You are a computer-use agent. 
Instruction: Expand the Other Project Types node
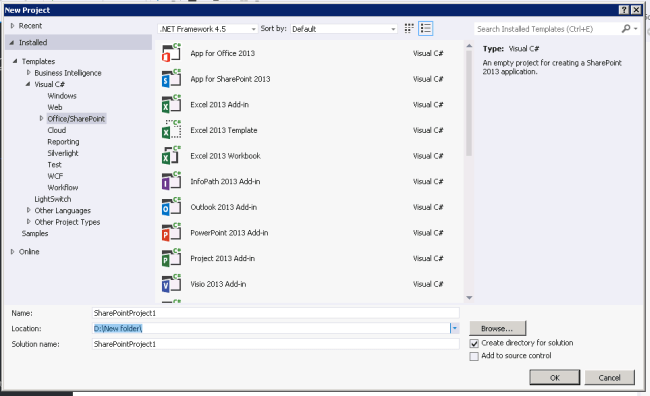tap(28, 222)
